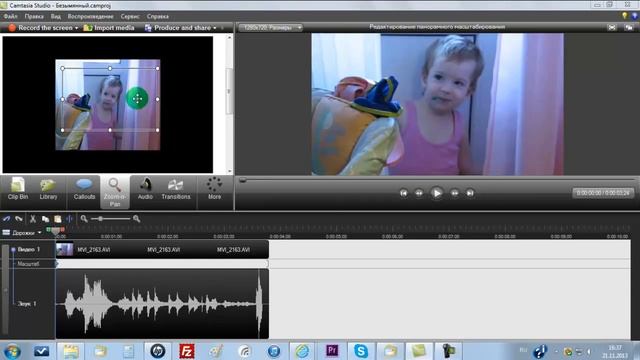Step backward in preview
The width and height of the screenshot is (640, 360).
[x=419, y=193]
